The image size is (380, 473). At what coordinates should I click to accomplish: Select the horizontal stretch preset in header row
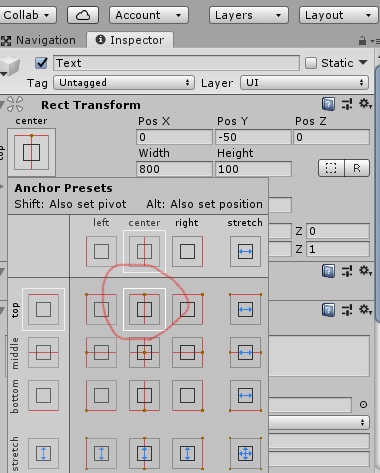(x=245, y=251)
